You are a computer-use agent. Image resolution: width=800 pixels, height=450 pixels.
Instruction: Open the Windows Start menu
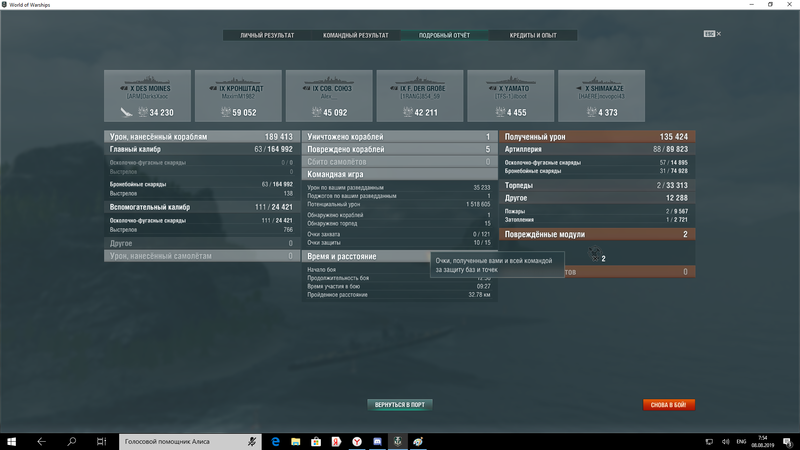click(11, 441)
